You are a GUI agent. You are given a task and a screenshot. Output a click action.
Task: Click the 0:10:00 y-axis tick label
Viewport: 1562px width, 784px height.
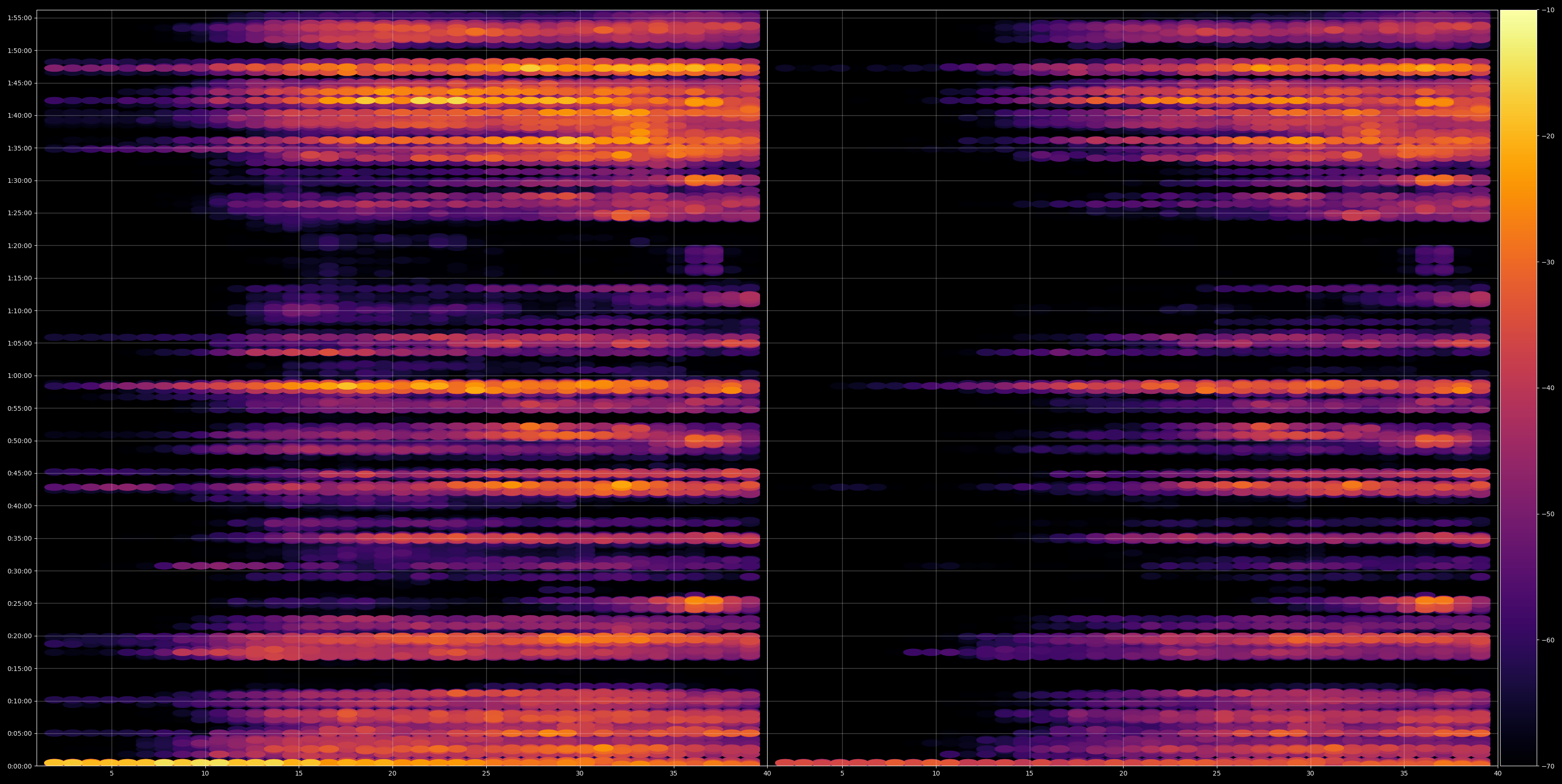[19, 701]
